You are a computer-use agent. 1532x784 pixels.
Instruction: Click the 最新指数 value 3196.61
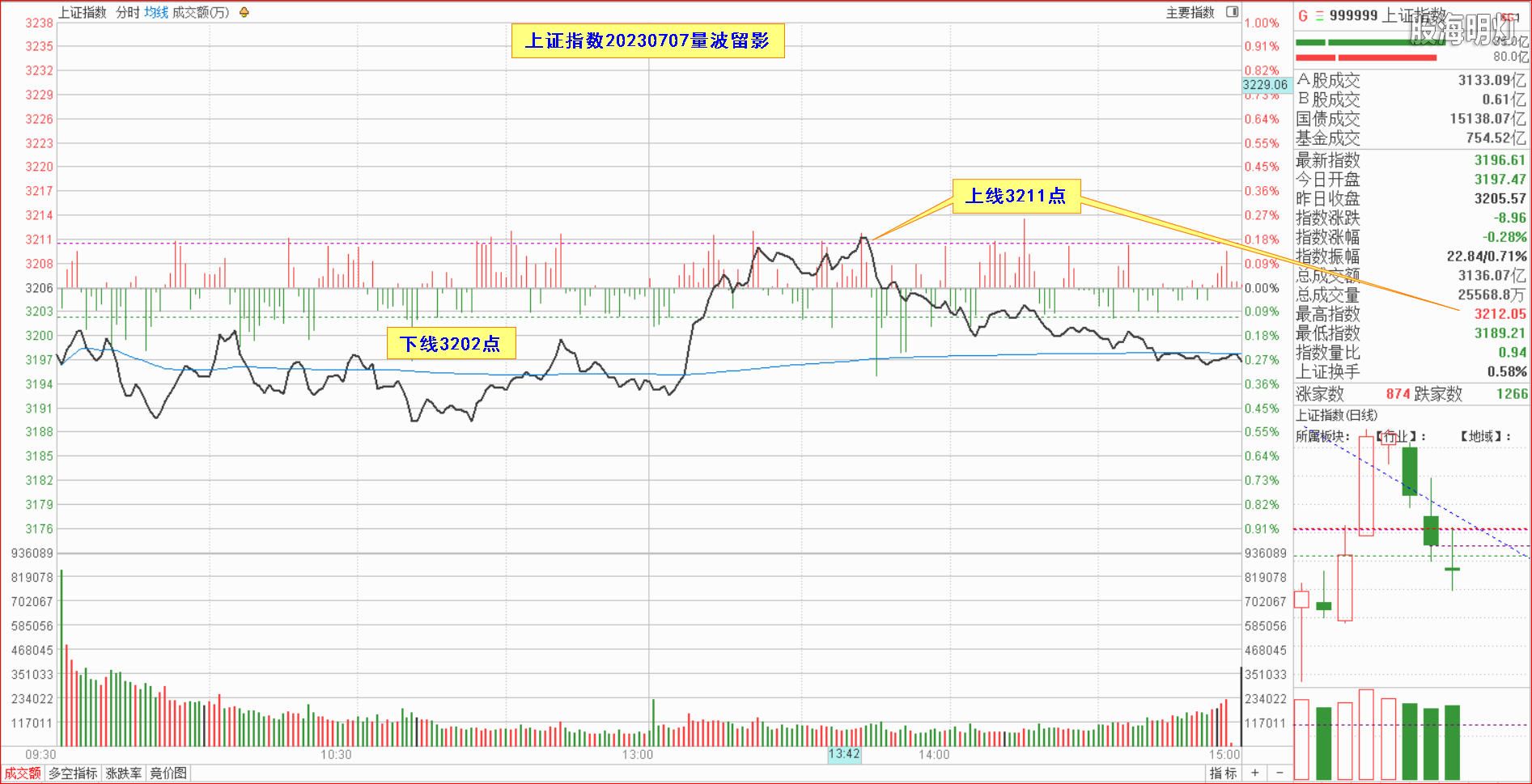[x=1500, y=160]
